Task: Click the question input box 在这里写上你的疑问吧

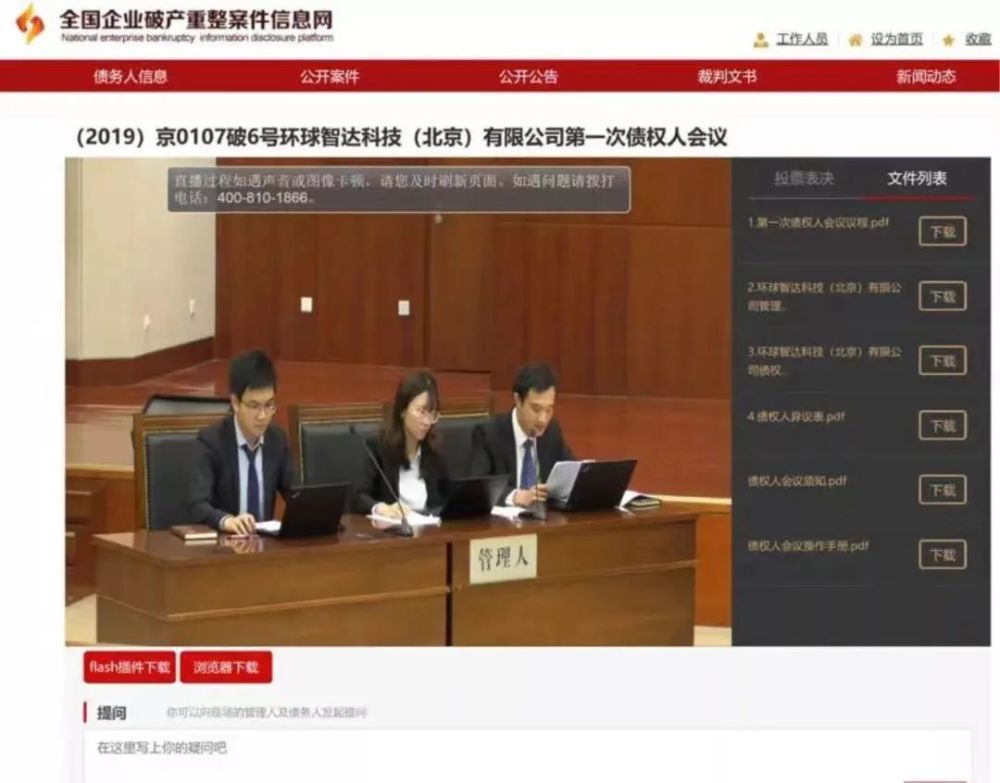Action: pos(527,756)
